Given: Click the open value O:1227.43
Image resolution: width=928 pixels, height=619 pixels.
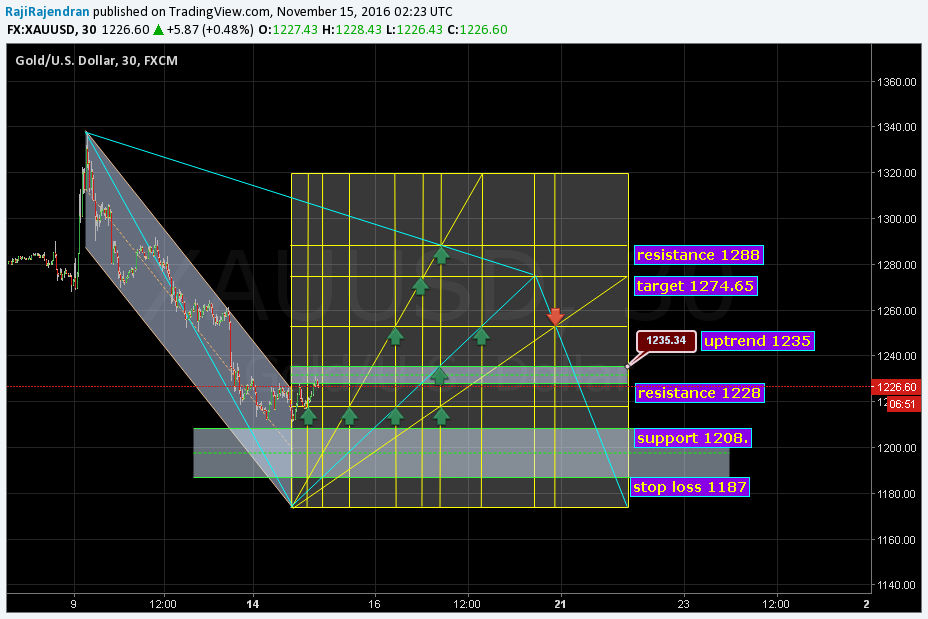Looking at the screenshot, I should (x=288, y=30).
